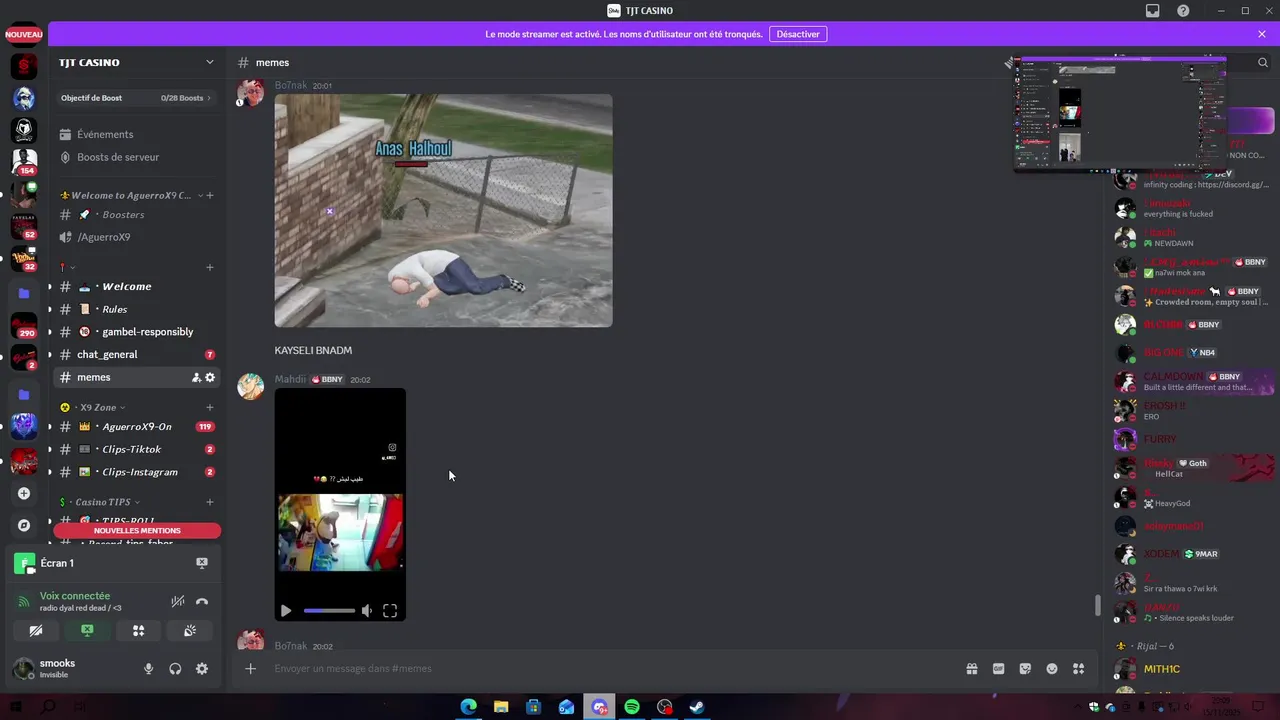Add channel to X9 Zone category
This screenshot has height=720, width=1280.
(x=209, y=407)
